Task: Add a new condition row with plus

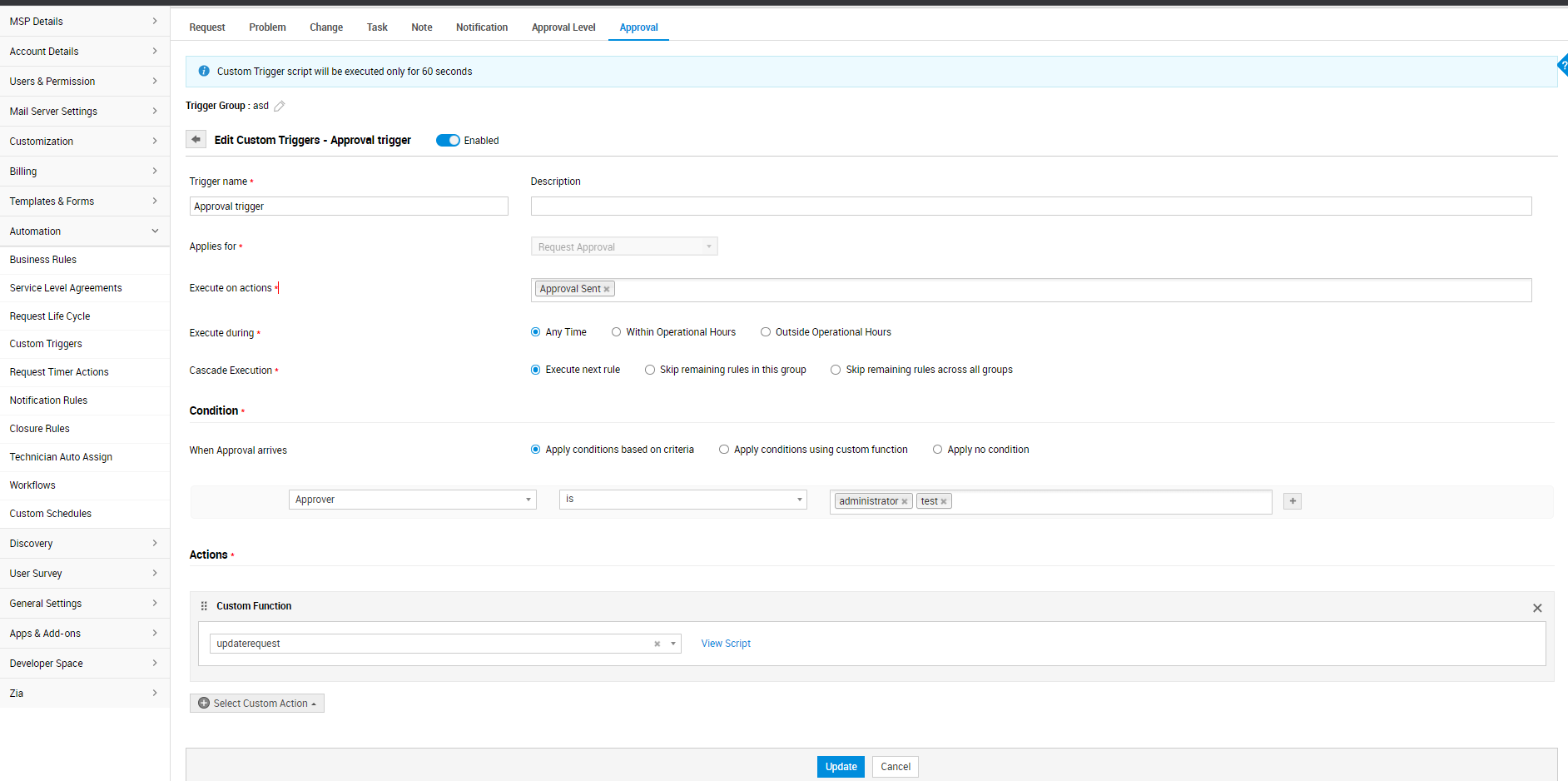Action: pyautogui.click(x=1292, y=501)
